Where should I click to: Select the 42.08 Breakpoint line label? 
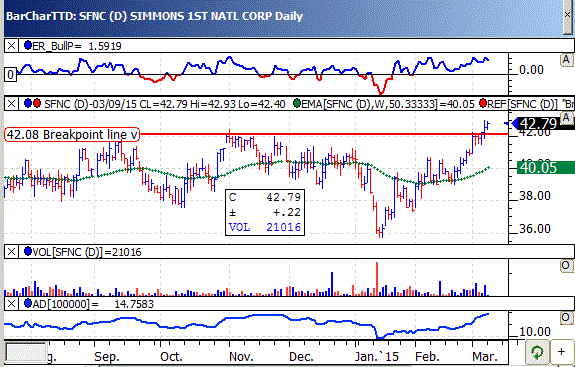coord(72,135)
